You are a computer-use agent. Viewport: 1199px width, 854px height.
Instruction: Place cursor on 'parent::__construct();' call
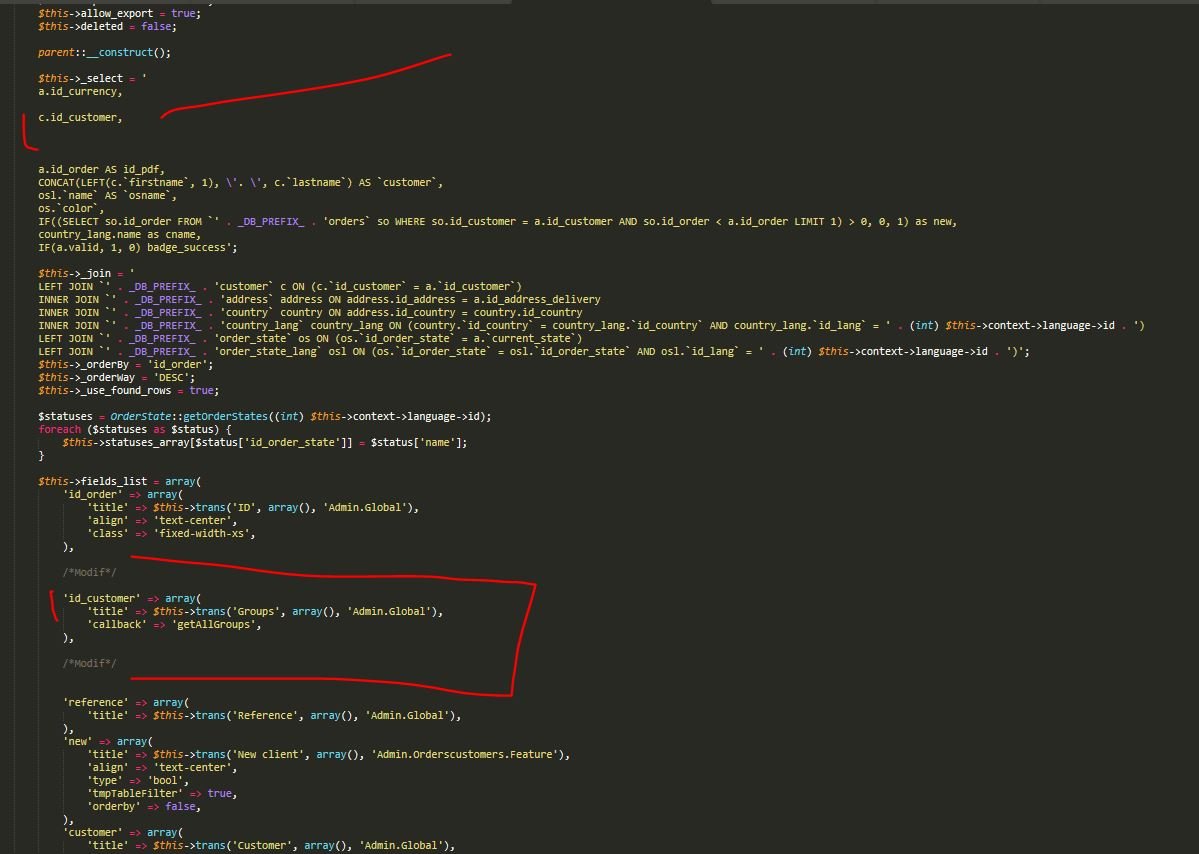point(105,53)
